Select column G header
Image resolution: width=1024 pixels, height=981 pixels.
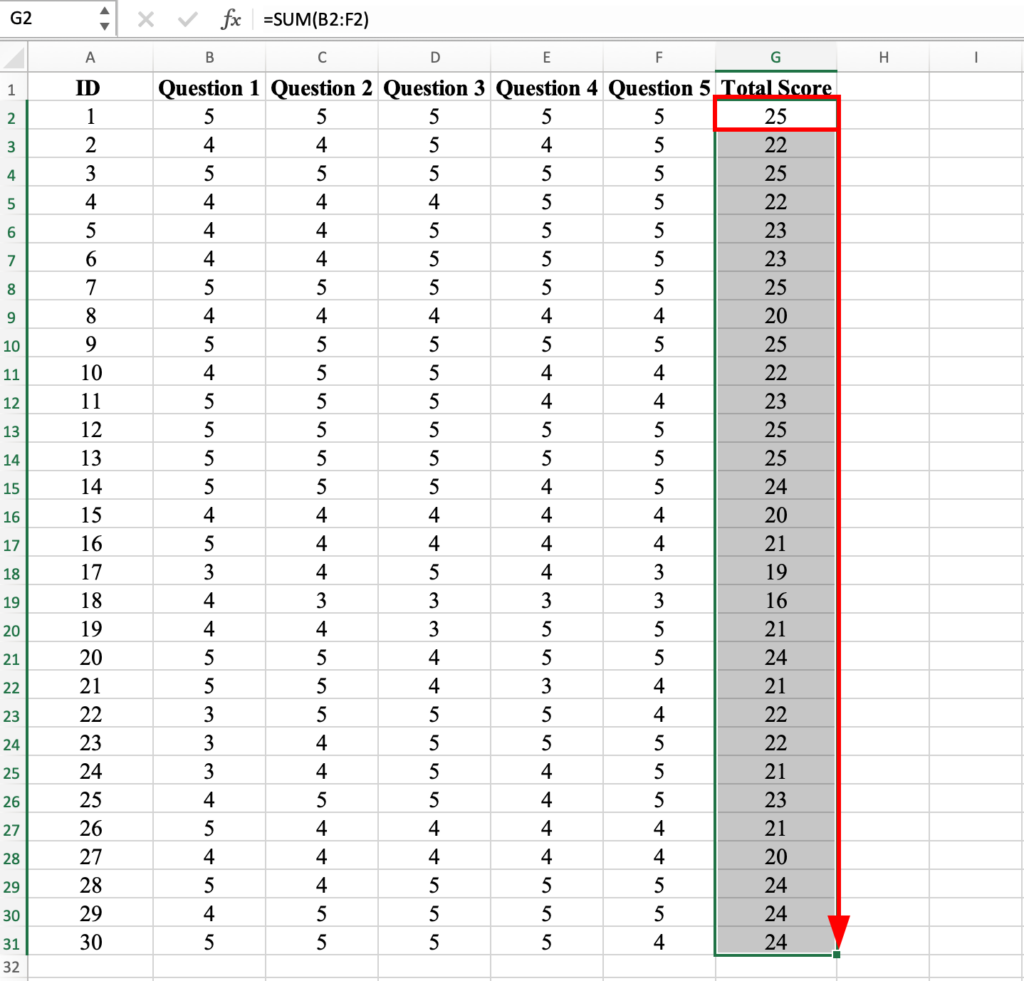(775, 57)
